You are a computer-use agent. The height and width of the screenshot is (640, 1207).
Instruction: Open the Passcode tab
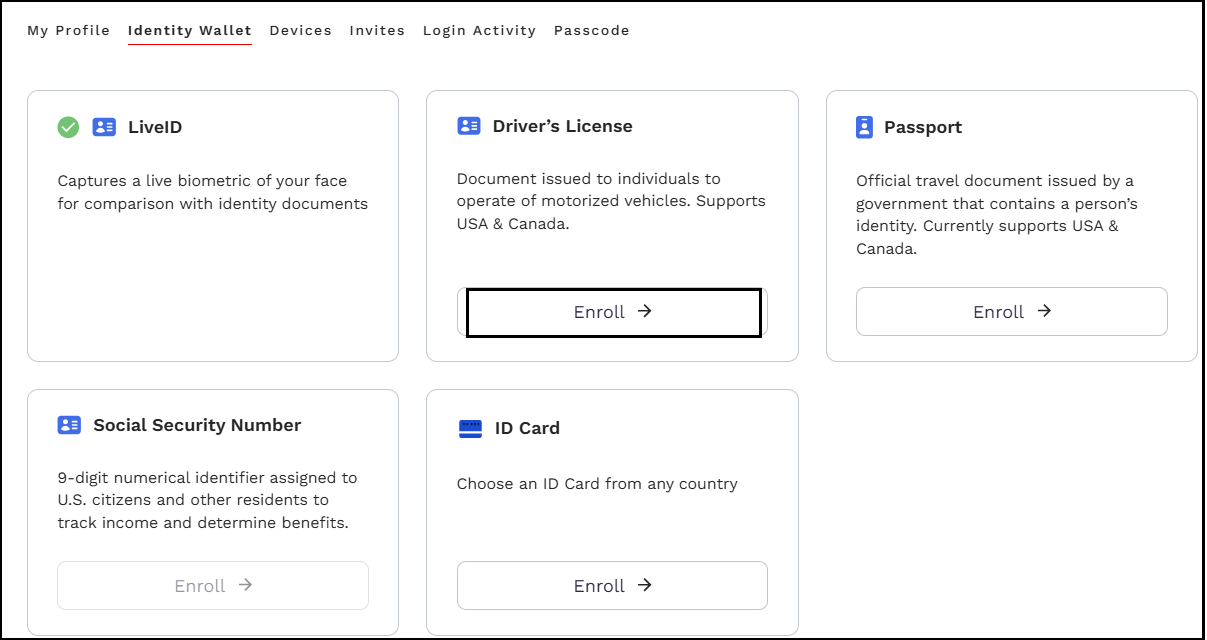(592, 31)
